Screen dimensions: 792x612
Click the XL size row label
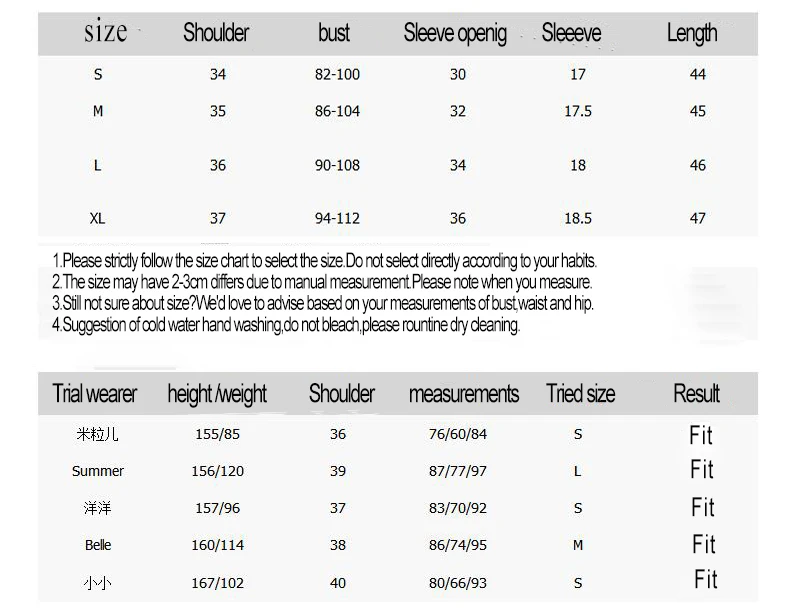pyautogui.click(x=97, y=219)
